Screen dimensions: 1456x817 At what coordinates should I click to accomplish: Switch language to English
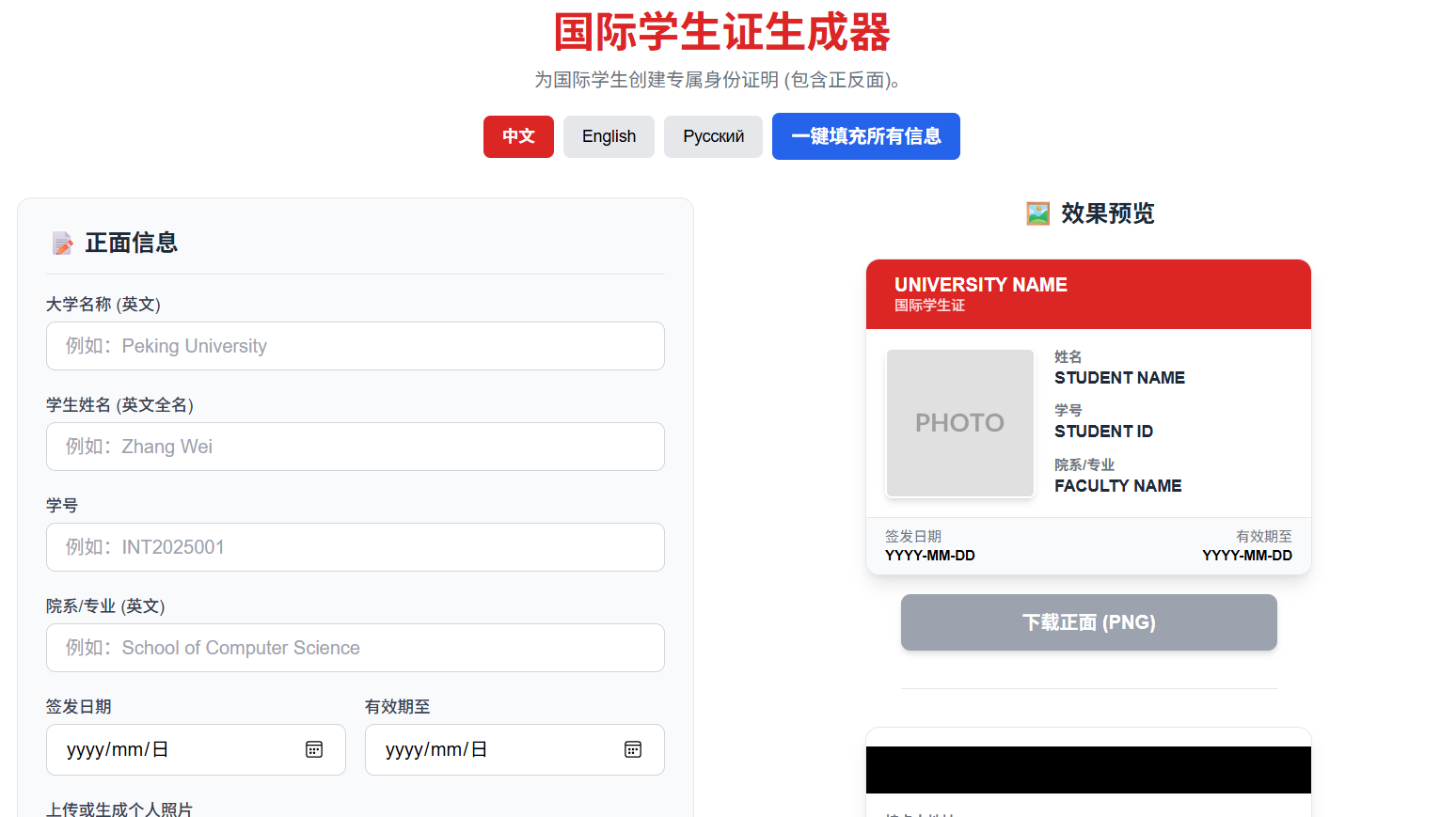point(609,136)
